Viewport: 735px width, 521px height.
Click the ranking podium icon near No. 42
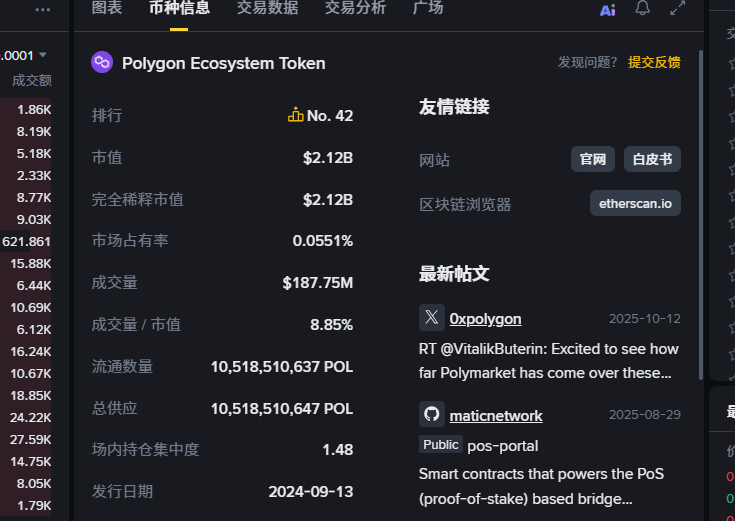point(295,115)
